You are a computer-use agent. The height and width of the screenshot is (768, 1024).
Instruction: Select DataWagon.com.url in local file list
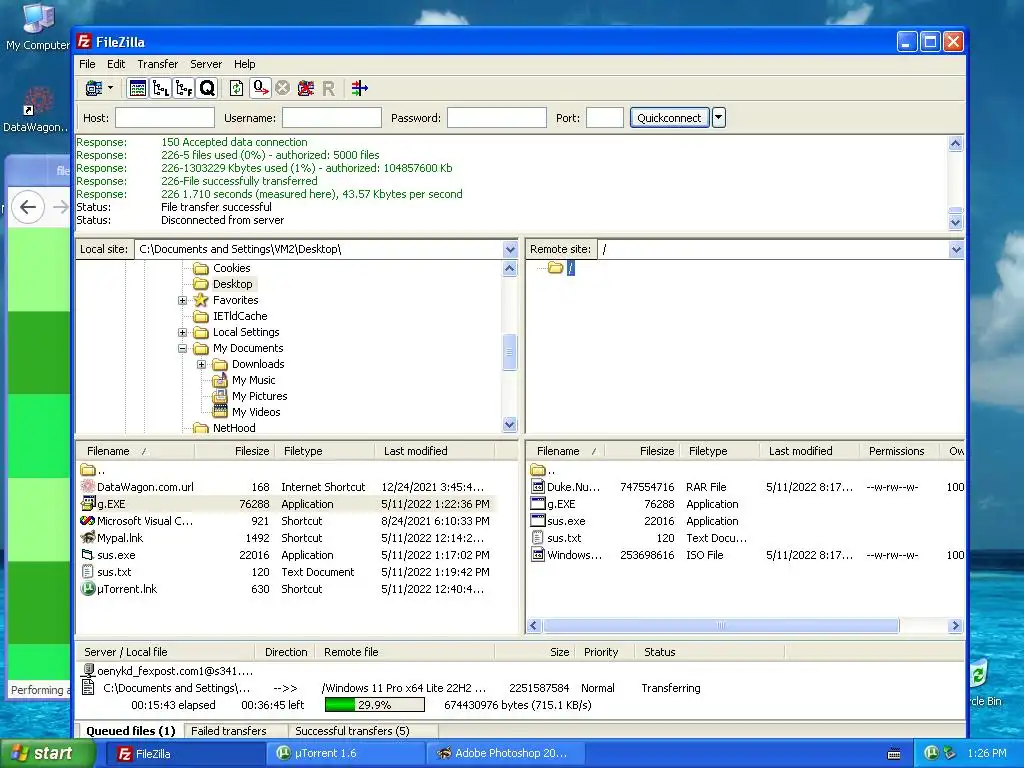(x=145, y=487)
